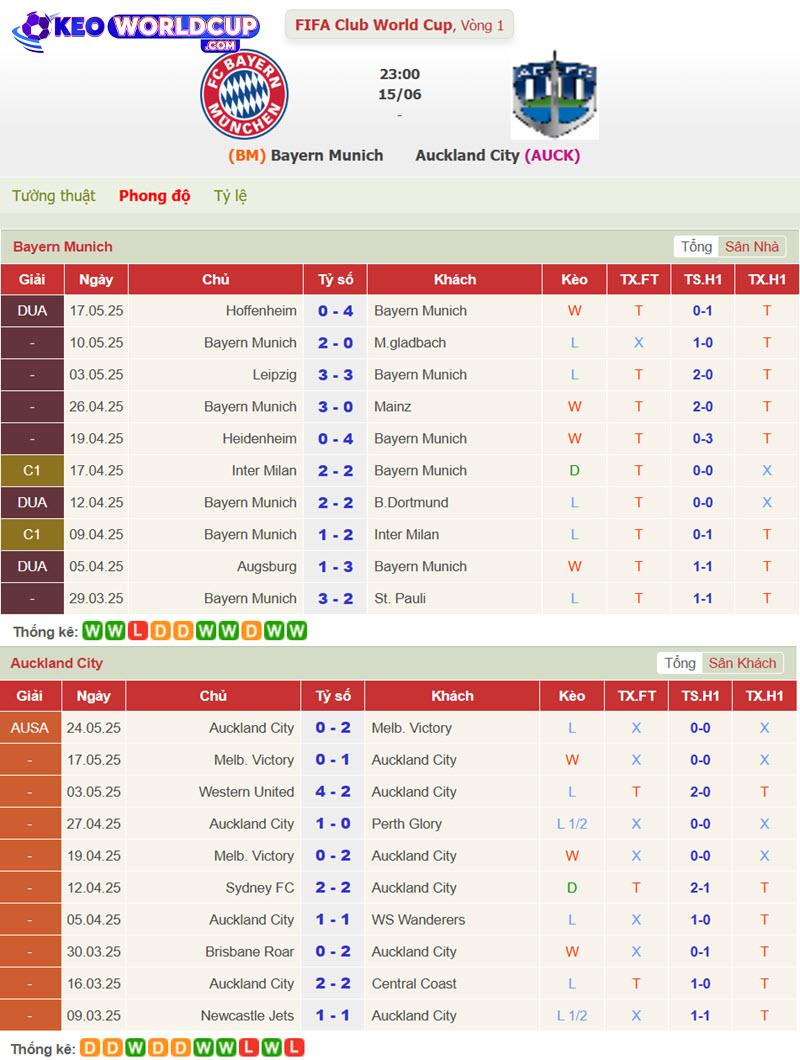This screenshot has height=1060, width=800.
Task: Select the Sân Khách filter tab
Action: 743,663
